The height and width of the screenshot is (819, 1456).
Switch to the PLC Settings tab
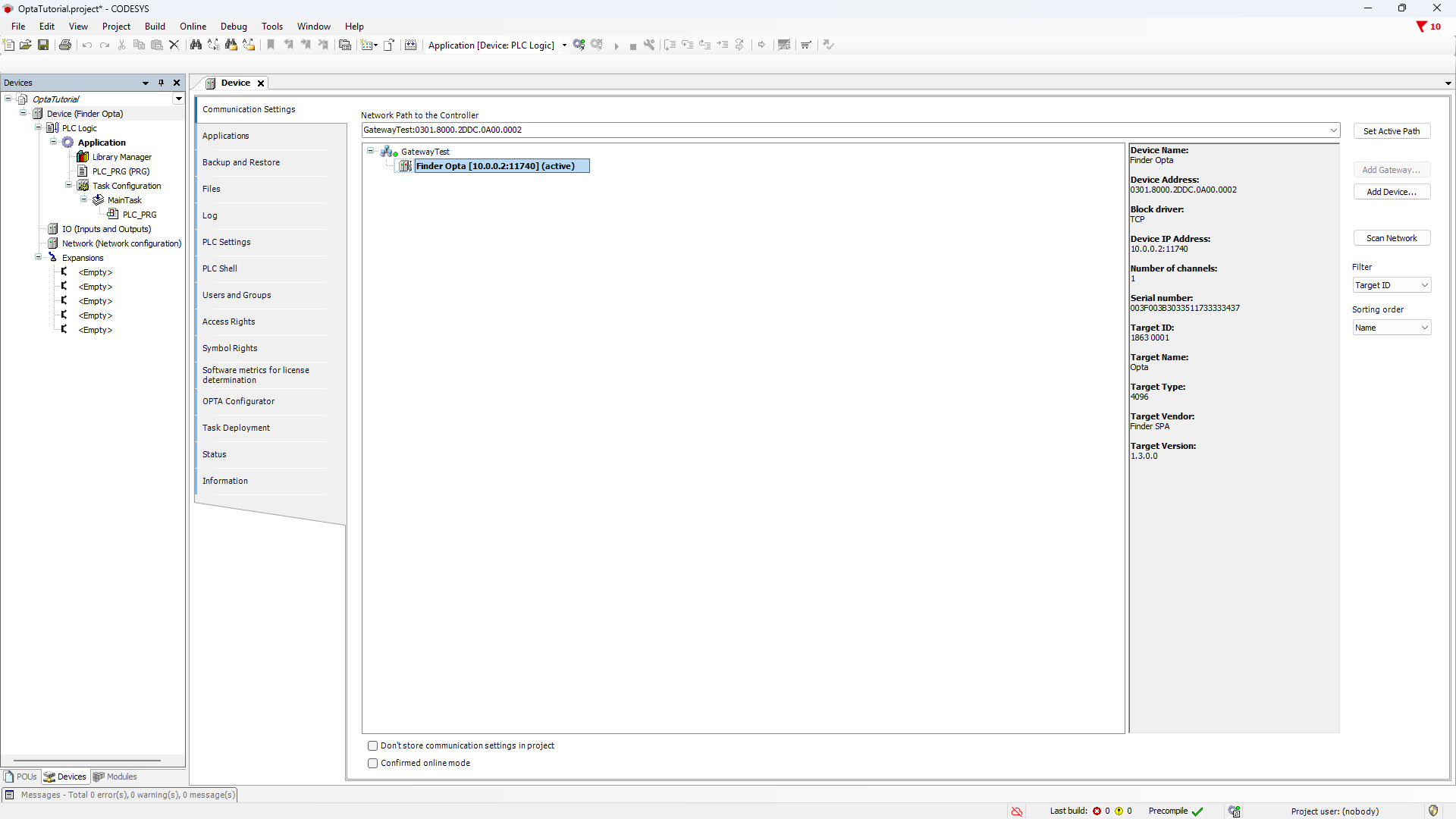click(226, 242)
